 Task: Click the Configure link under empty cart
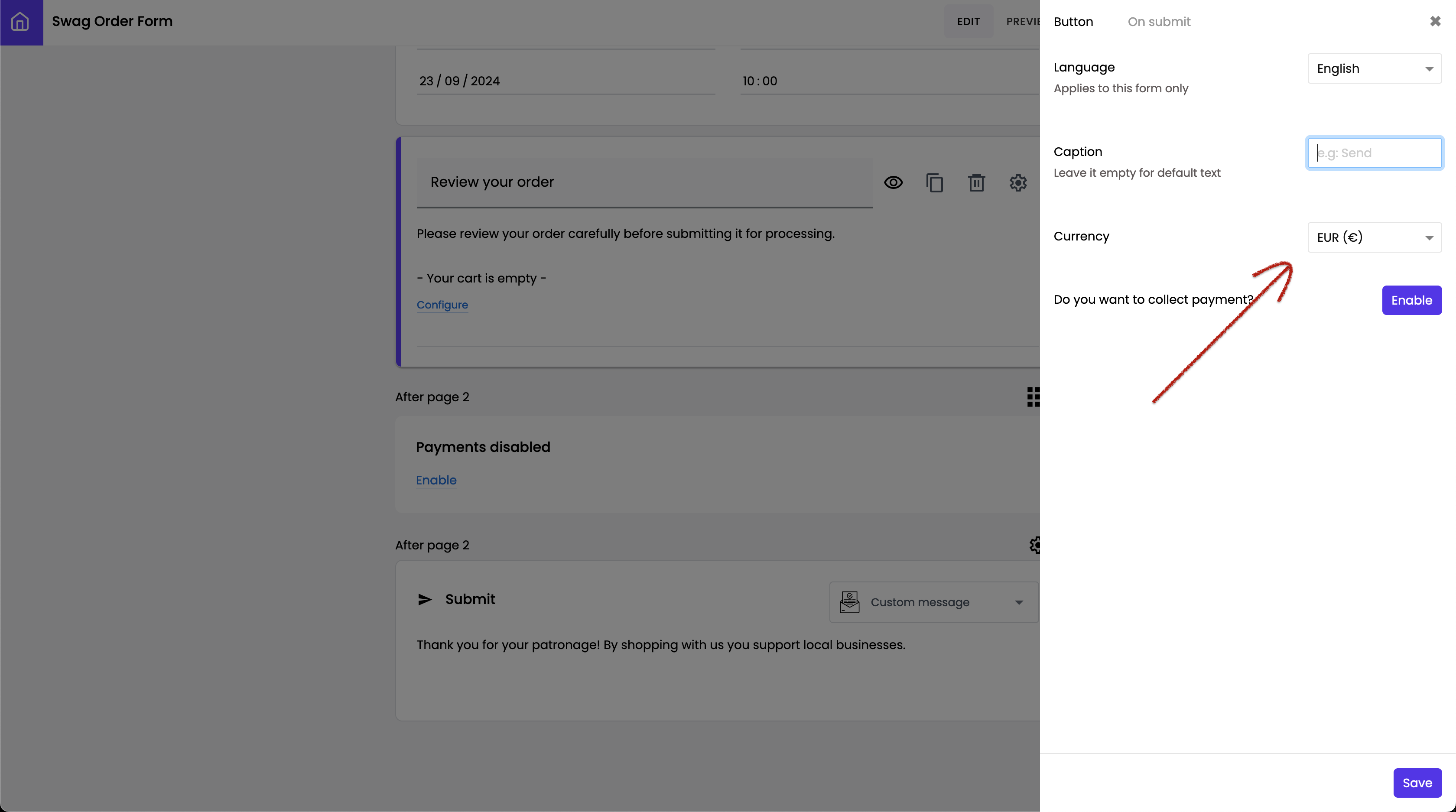[x=442, y=305]
